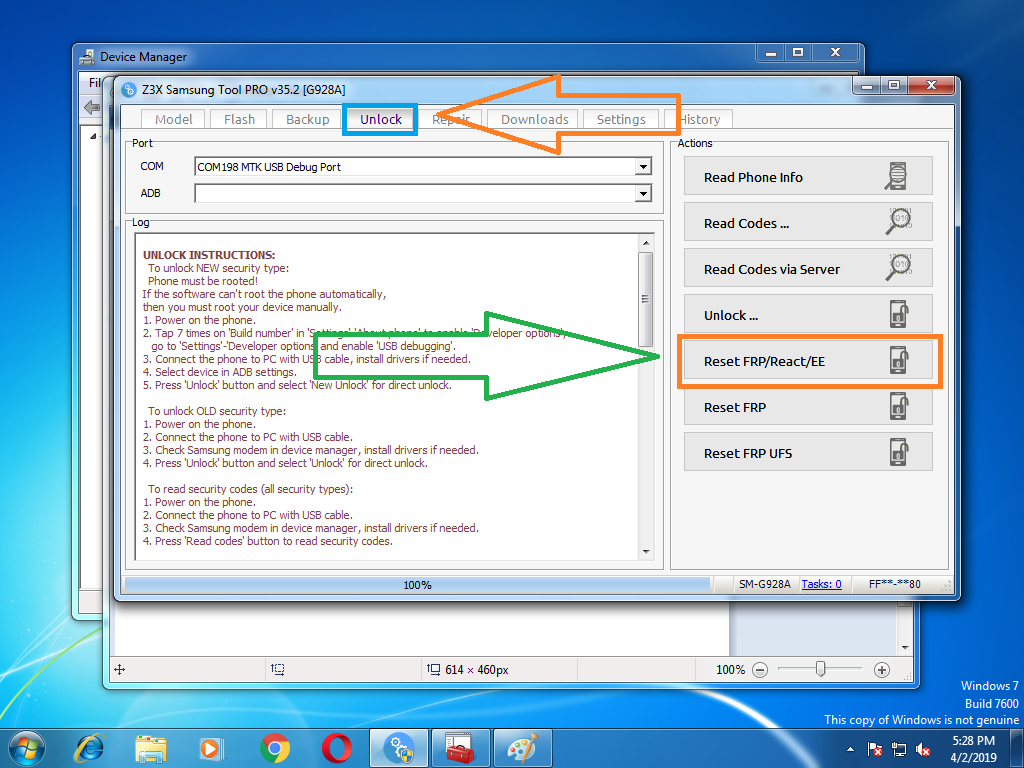This screenshot has height=768, width=1024.
Task: Click the 100% progress bar
Action: [417, 584]
